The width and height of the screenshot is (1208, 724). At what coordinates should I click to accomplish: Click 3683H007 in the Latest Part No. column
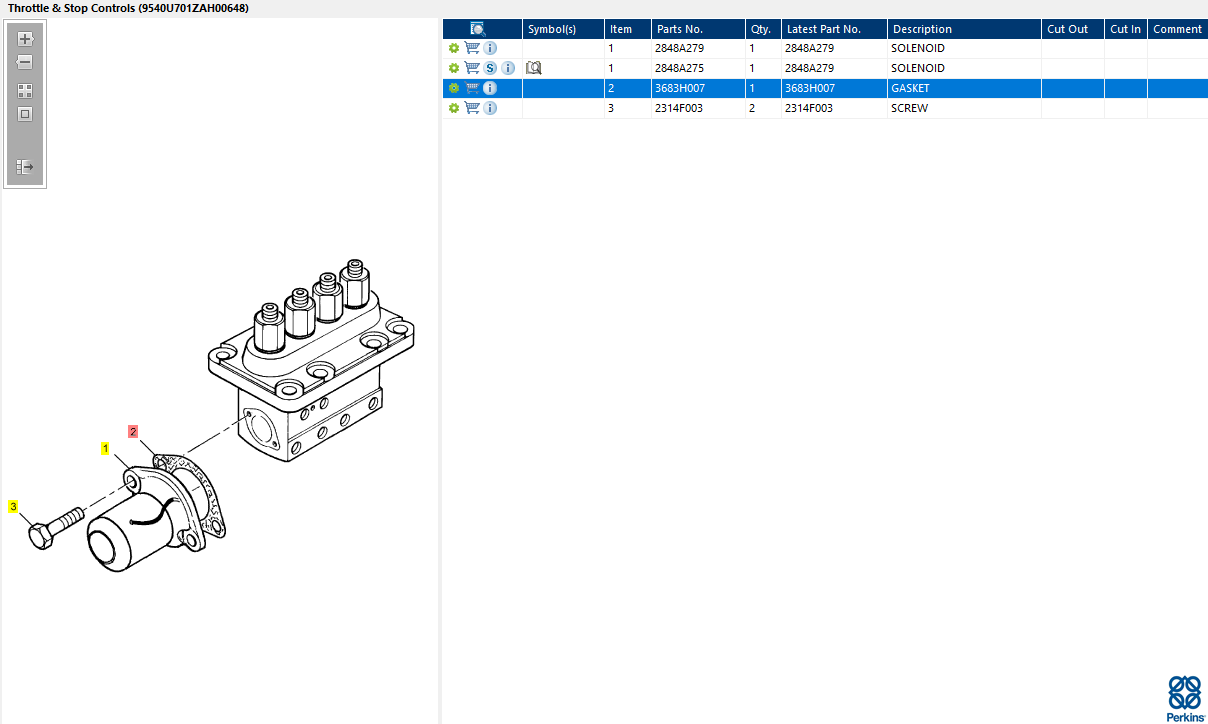pyautogui.click(x=809, y=88)
